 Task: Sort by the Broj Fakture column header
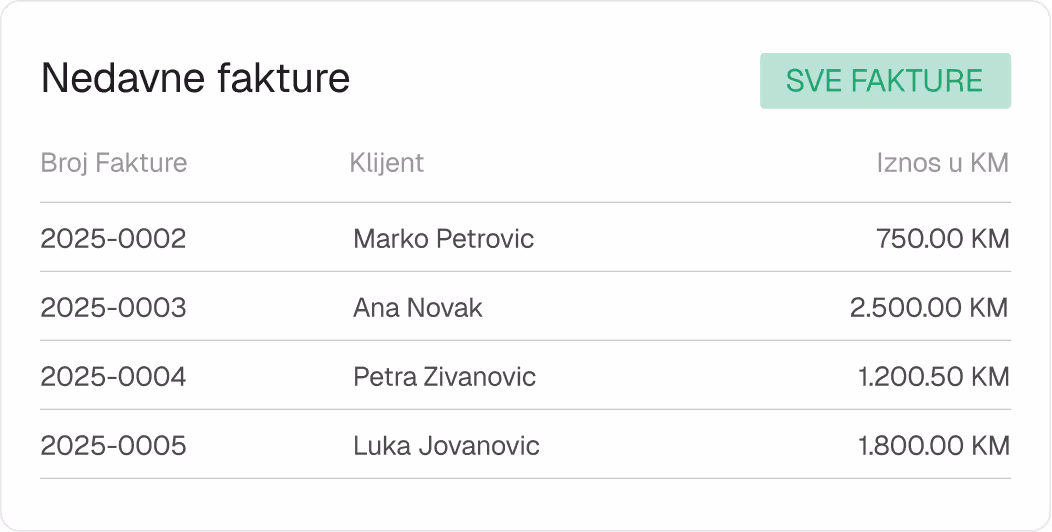[114, 163]
